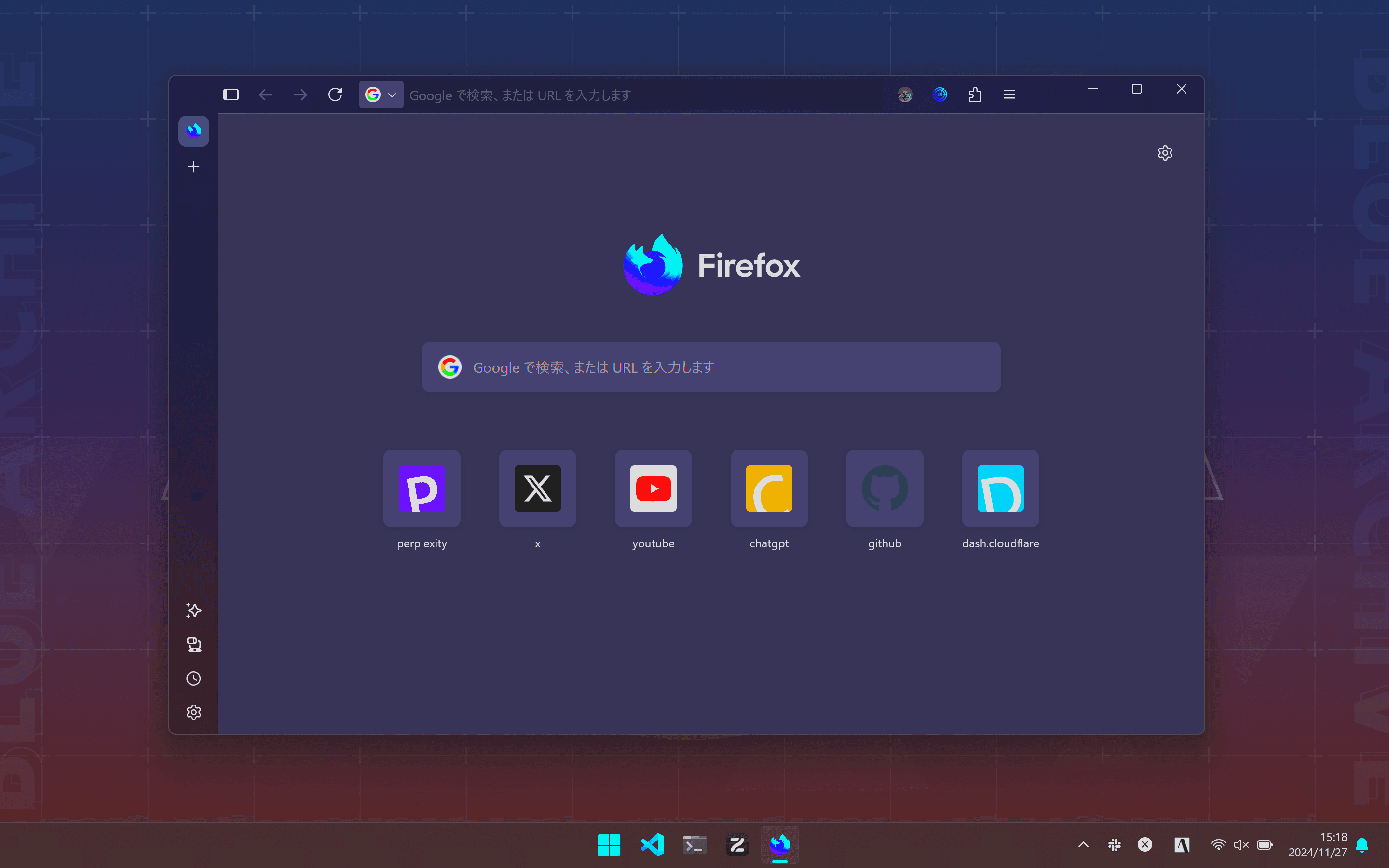
Task: Toggle the sidebar panel button
Action: point(231,95)
